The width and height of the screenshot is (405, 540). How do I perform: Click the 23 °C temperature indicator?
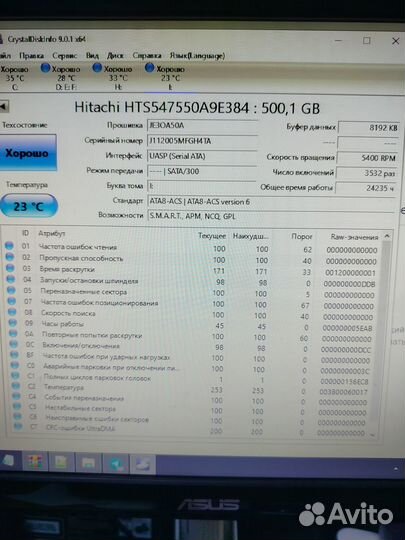29,206
